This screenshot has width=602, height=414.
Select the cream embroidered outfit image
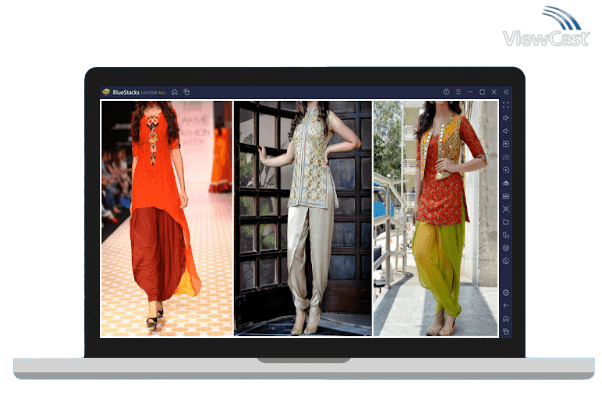[303, 219]
